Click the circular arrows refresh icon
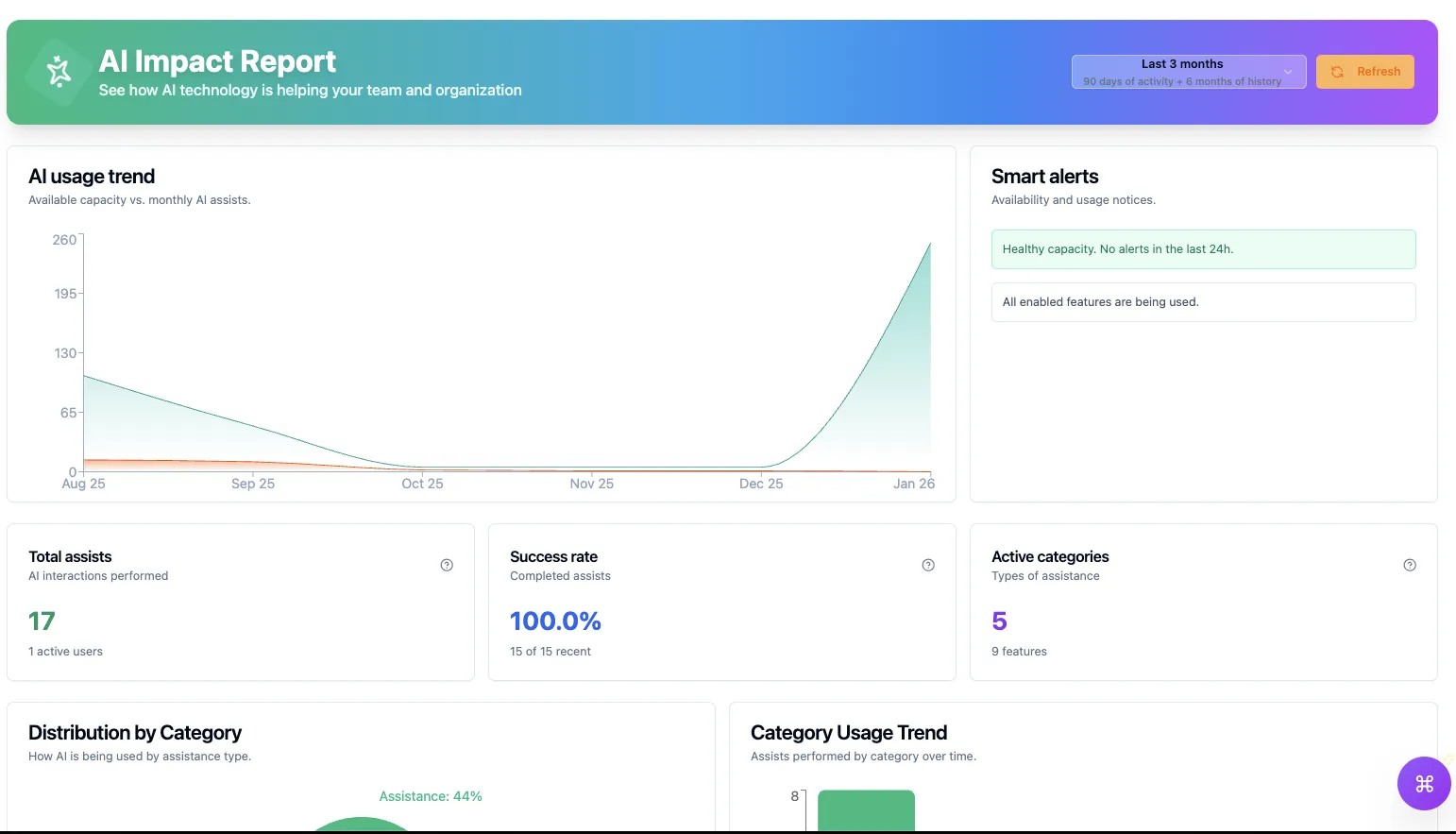Image resolution: width=1456 pixels, height=834 pixels. coord(1337,72)
